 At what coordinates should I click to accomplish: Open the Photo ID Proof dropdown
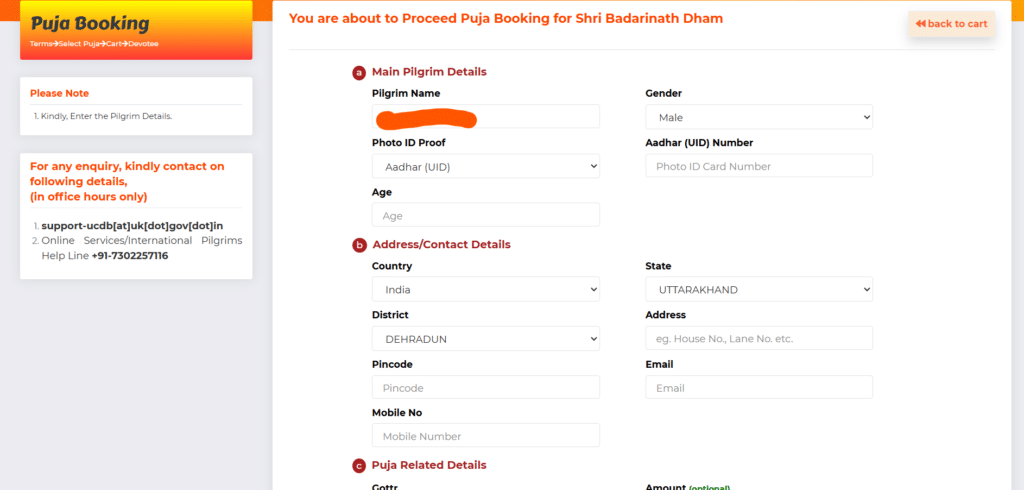(x=486, y=167)
